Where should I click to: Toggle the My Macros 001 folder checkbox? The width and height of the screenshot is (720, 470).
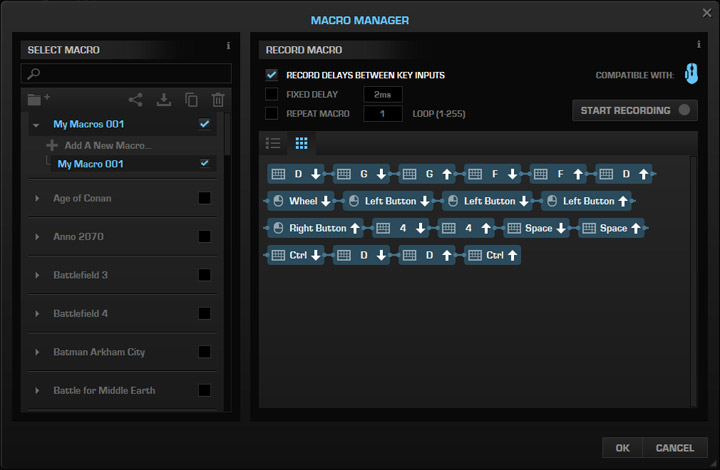click(x=205, y=124)
